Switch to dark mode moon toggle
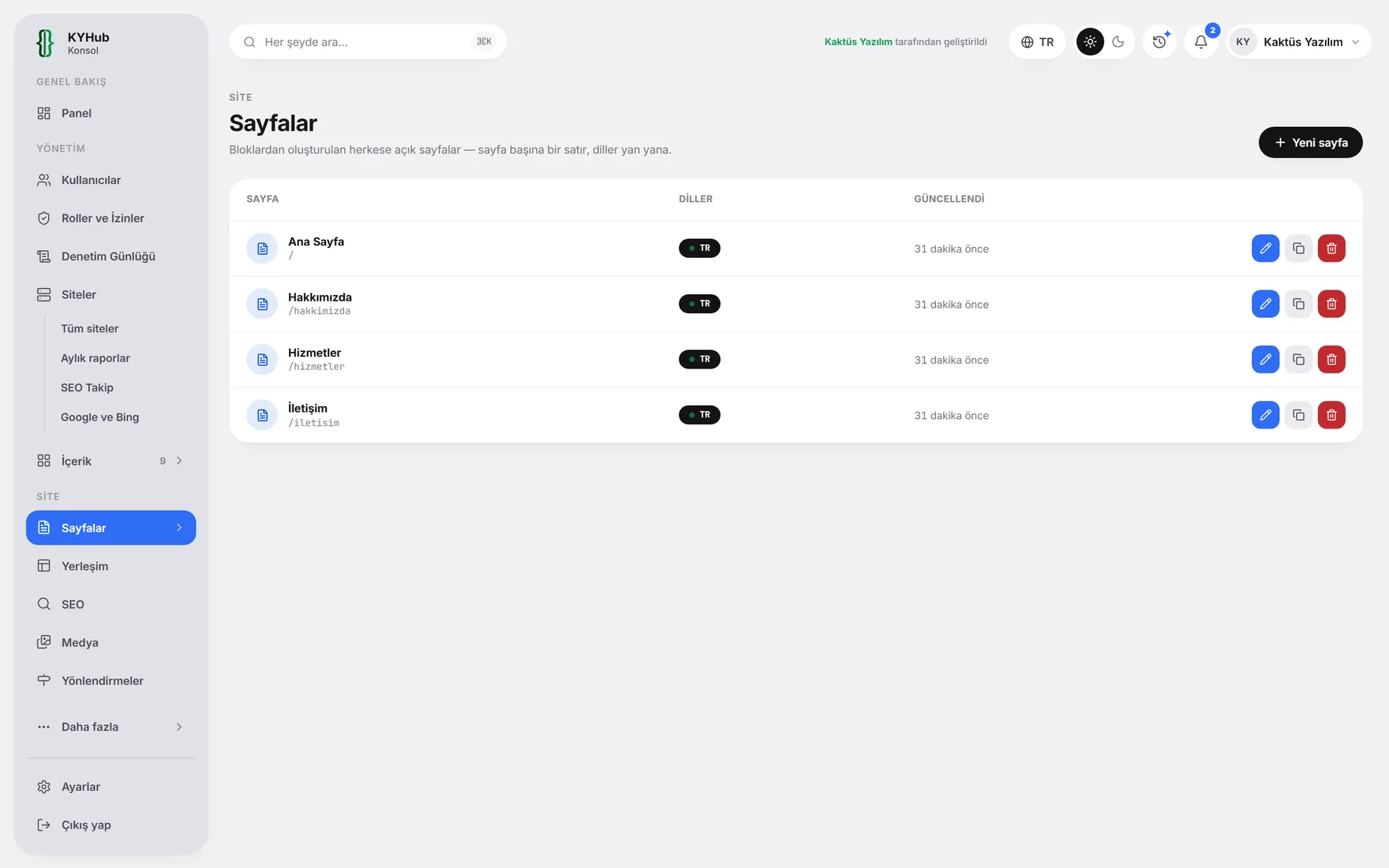This screenshot has height=868, width=1389. 1118,42
